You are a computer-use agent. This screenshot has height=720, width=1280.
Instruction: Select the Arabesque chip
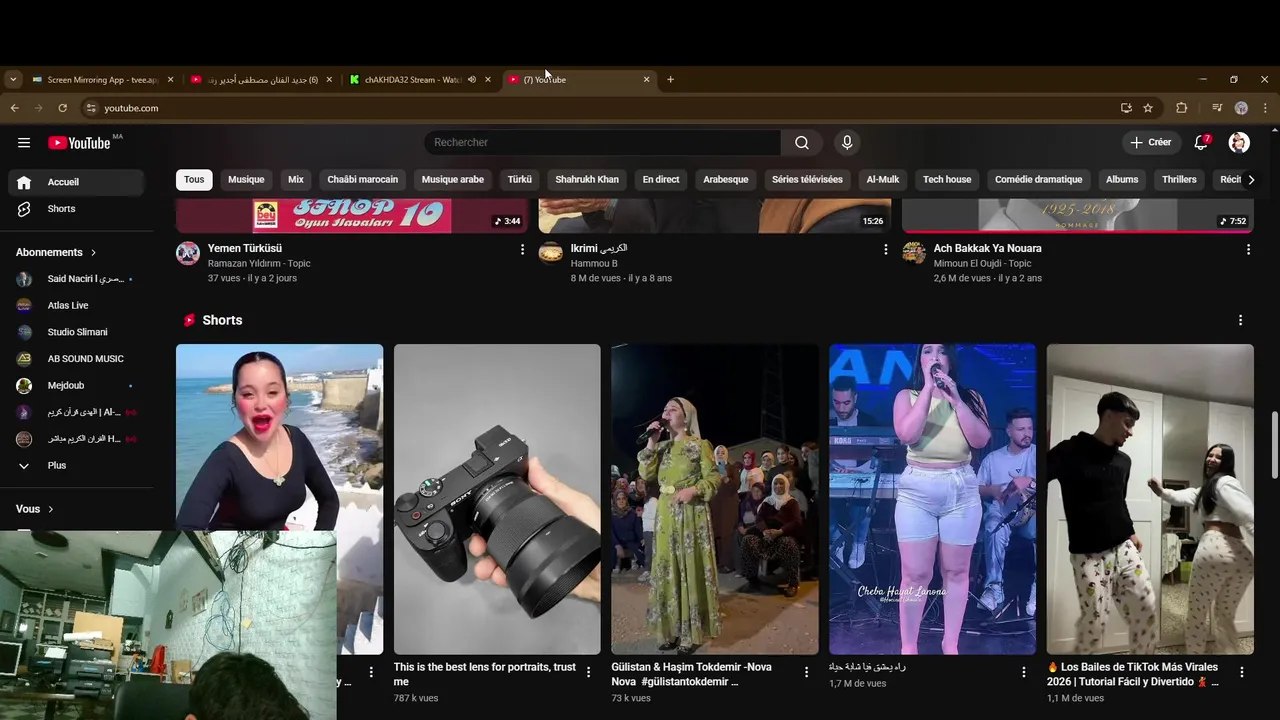pyautogui.click(x=726, y=180)
